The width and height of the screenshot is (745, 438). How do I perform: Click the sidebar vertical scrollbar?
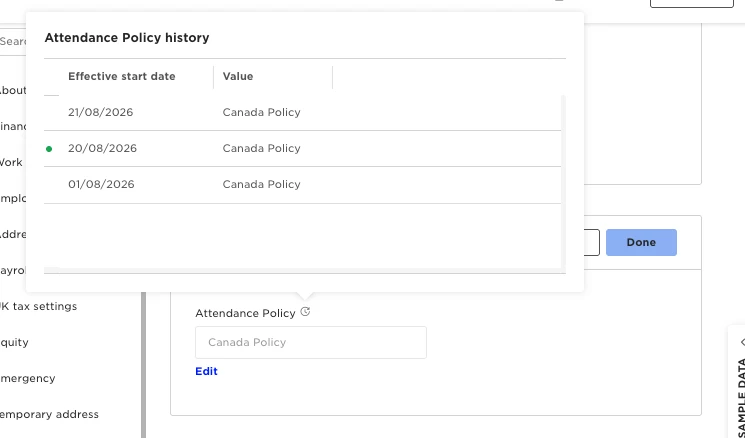coord(143,365)
